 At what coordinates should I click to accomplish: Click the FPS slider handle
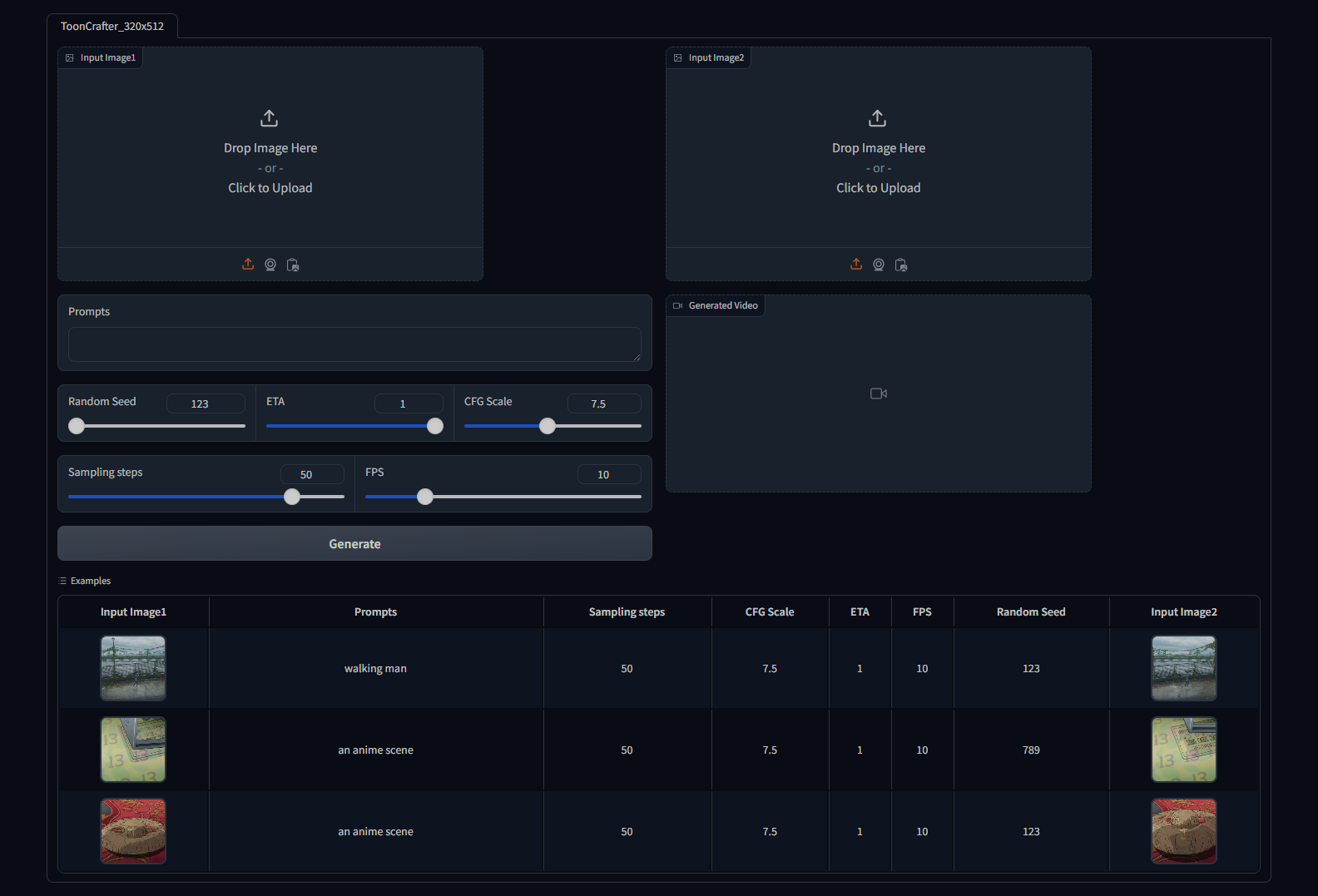pyautogui.click(x=425, y=497)
